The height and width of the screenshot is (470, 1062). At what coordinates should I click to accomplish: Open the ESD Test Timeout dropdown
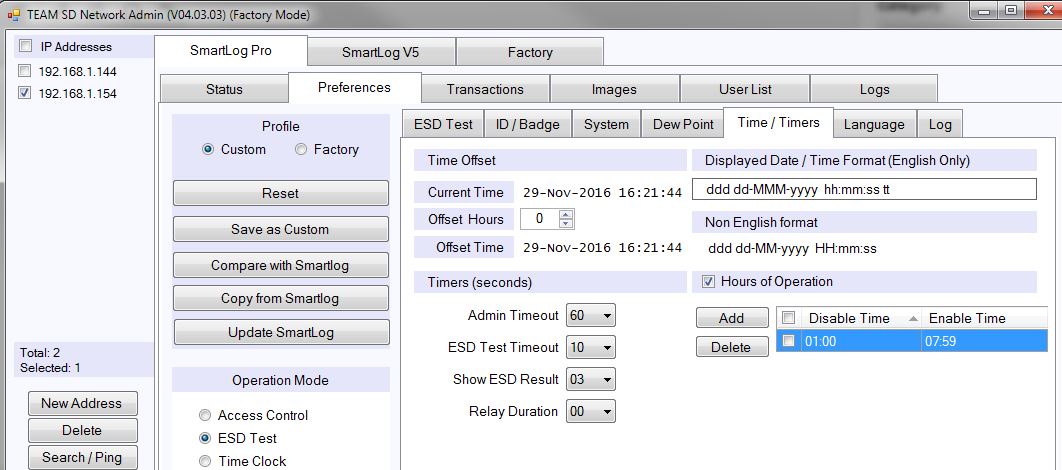click(591, 347)
